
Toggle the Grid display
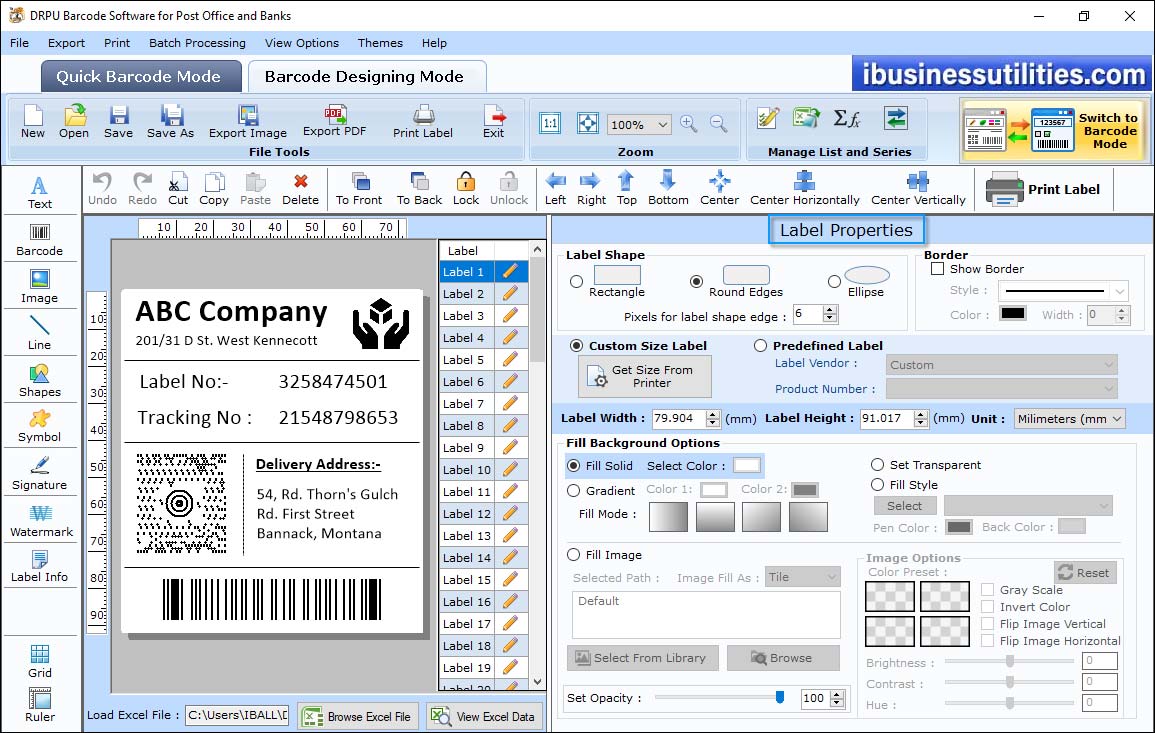point(40,661)
